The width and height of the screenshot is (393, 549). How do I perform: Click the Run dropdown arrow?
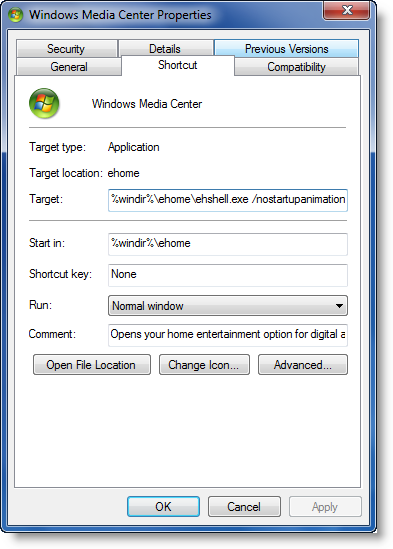pyautogui.click(x=339, y=306)
